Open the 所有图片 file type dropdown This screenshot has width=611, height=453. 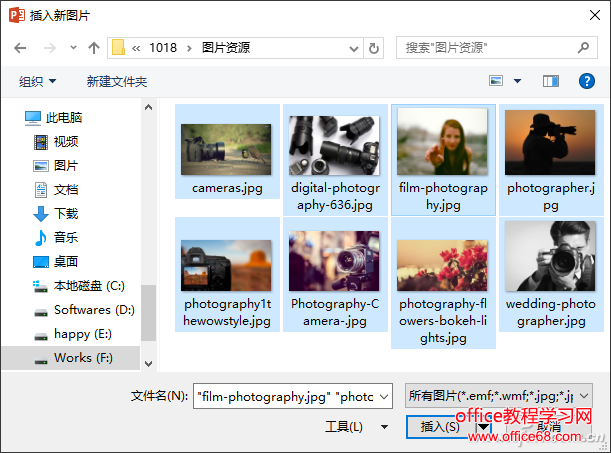[x=499, y=396]
